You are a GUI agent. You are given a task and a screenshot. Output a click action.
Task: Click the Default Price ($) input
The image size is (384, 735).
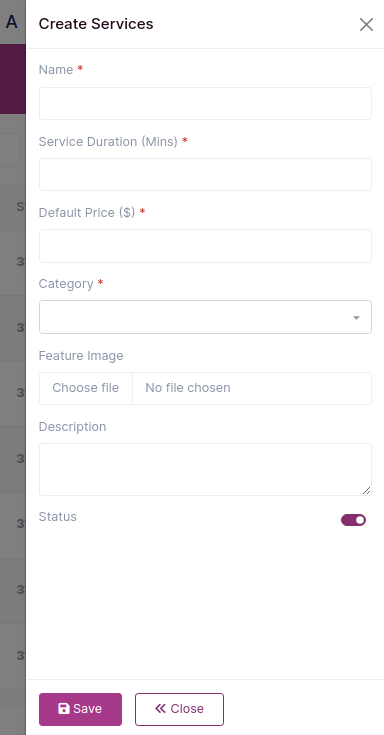(x=205, y=246)
